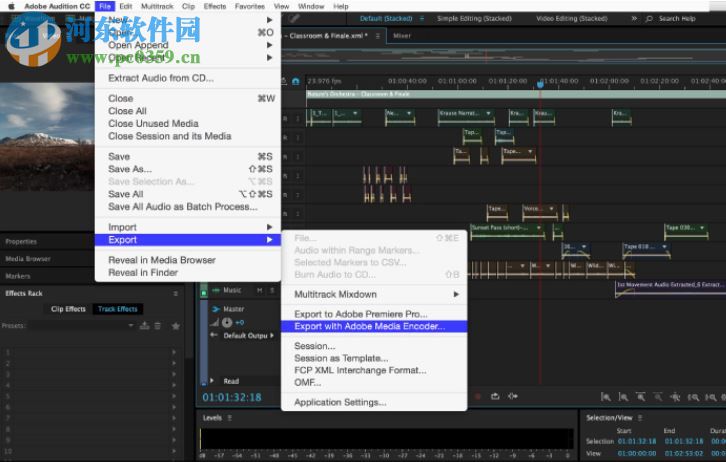Click the Music track input icon
The image size is (726, 462).
click(215, 290)
